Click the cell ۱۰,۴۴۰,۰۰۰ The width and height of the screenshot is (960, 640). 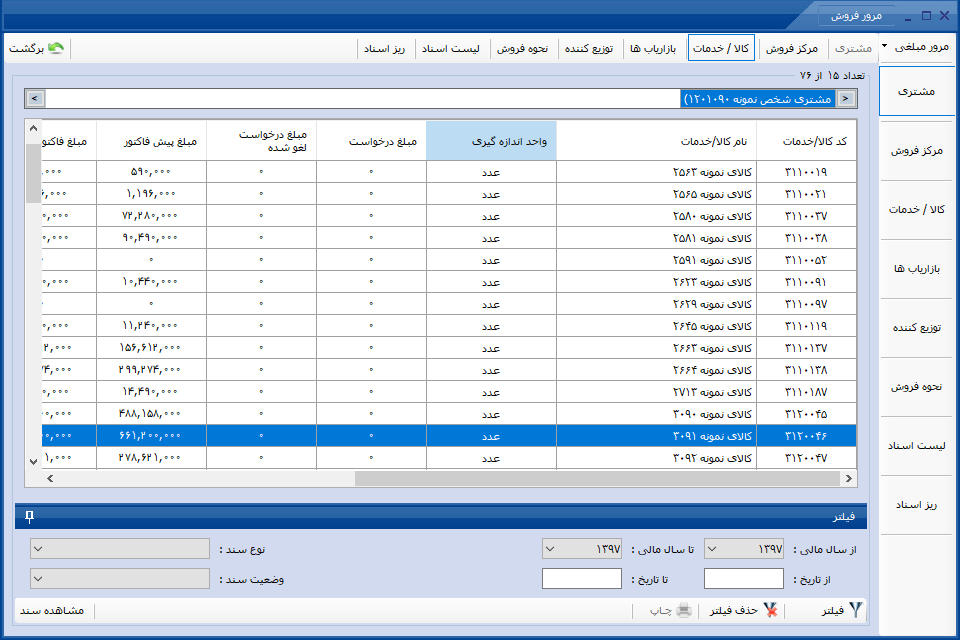coord(150,282)
